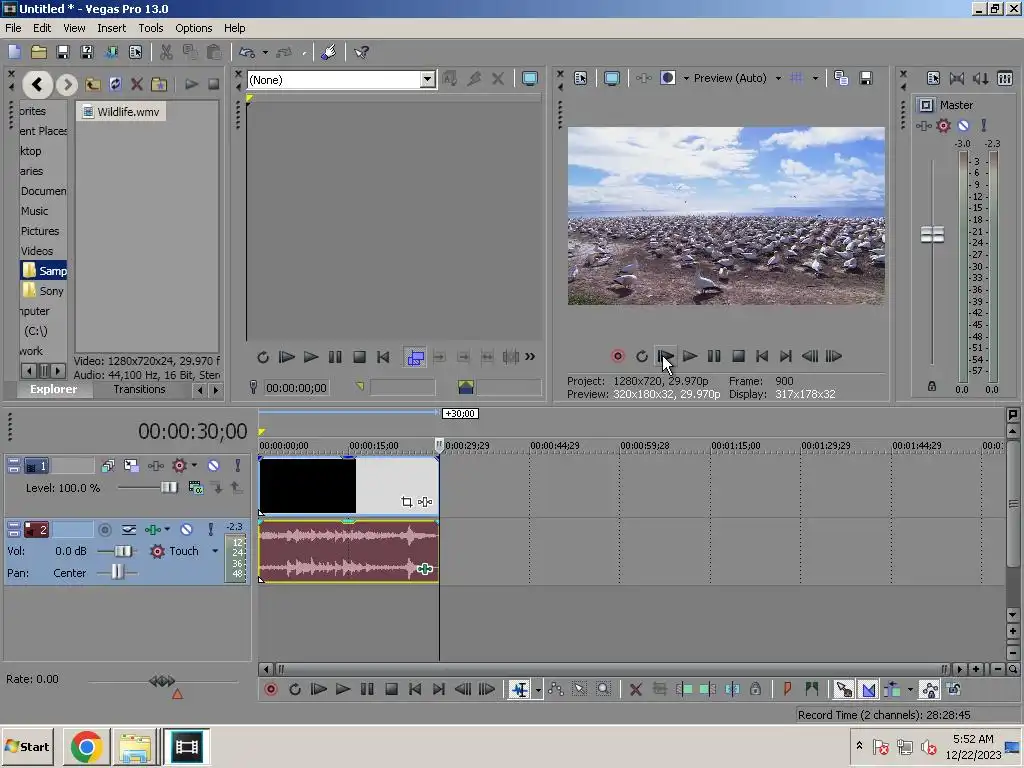
Task: Click Dim Output speaker icon in mixer
Action: (981, 78)
